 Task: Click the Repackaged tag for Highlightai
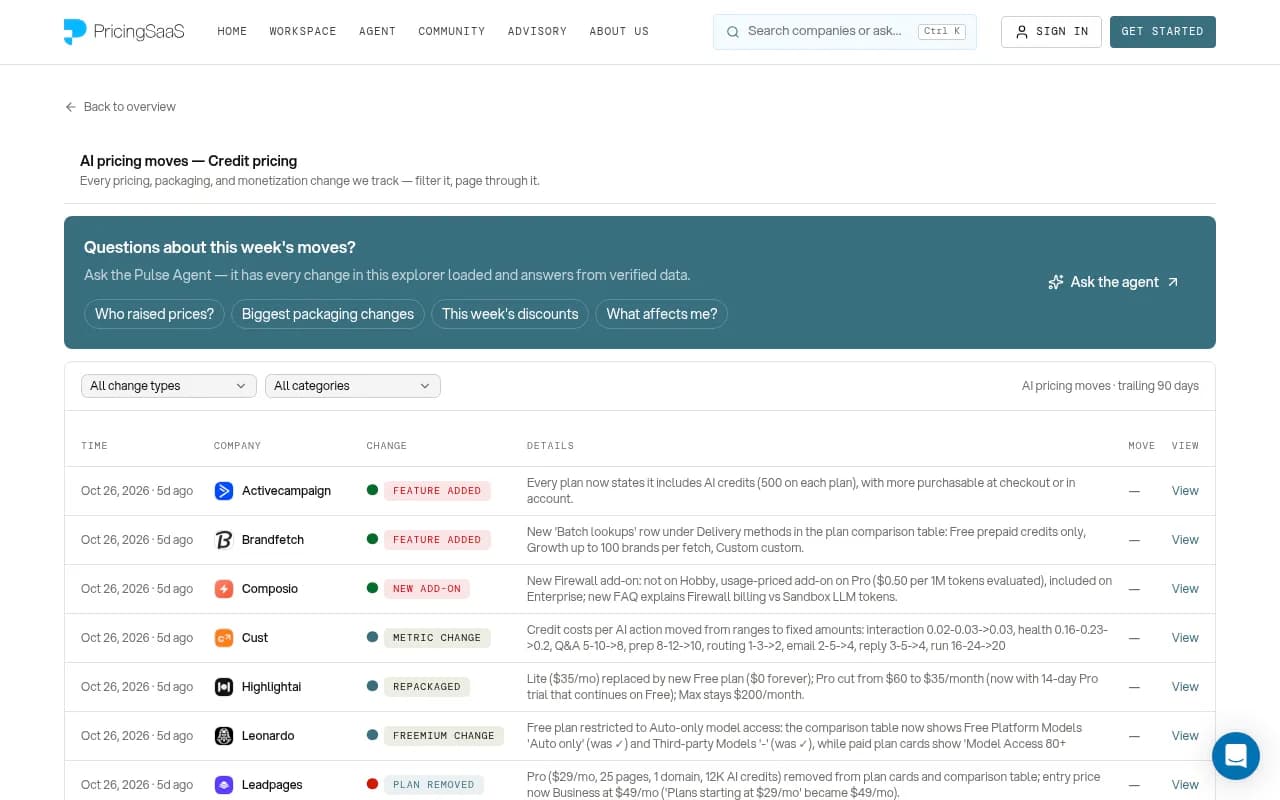tap(427, 687)
